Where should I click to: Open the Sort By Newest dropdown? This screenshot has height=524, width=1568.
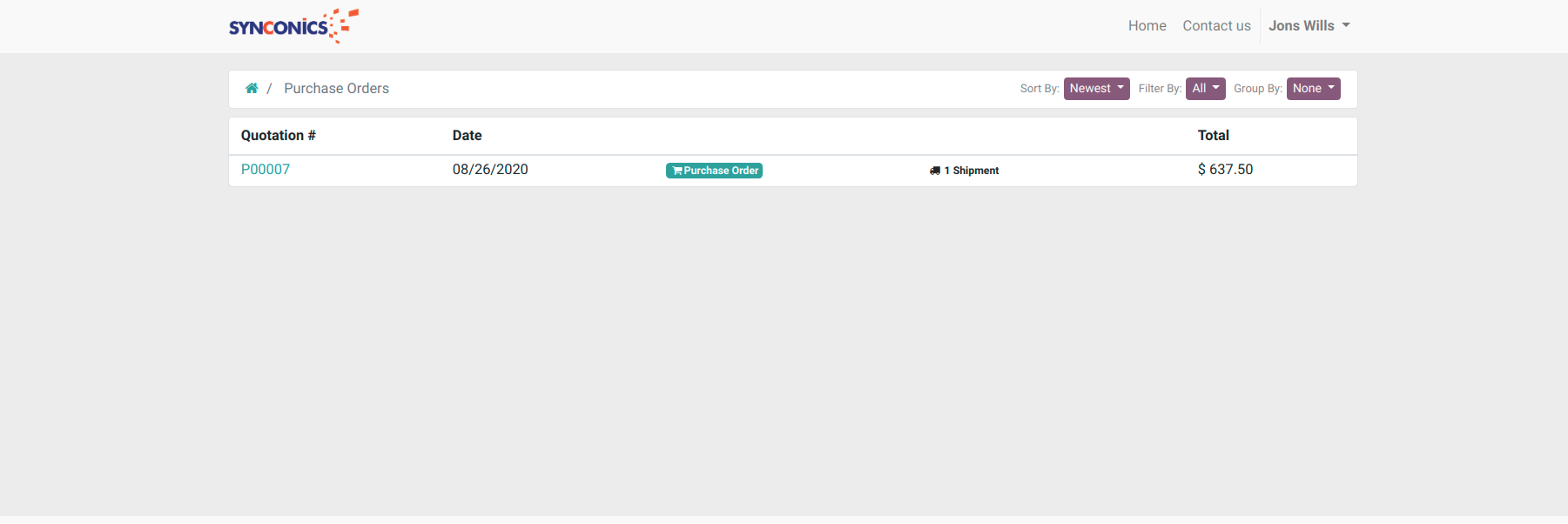[1096, 89]
